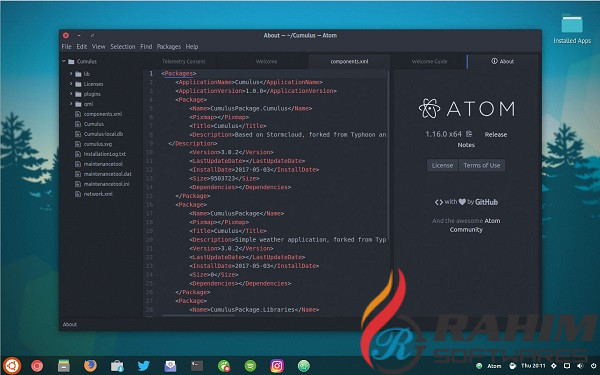
Task: Open the GitHub link
Action: click(486, 202)
